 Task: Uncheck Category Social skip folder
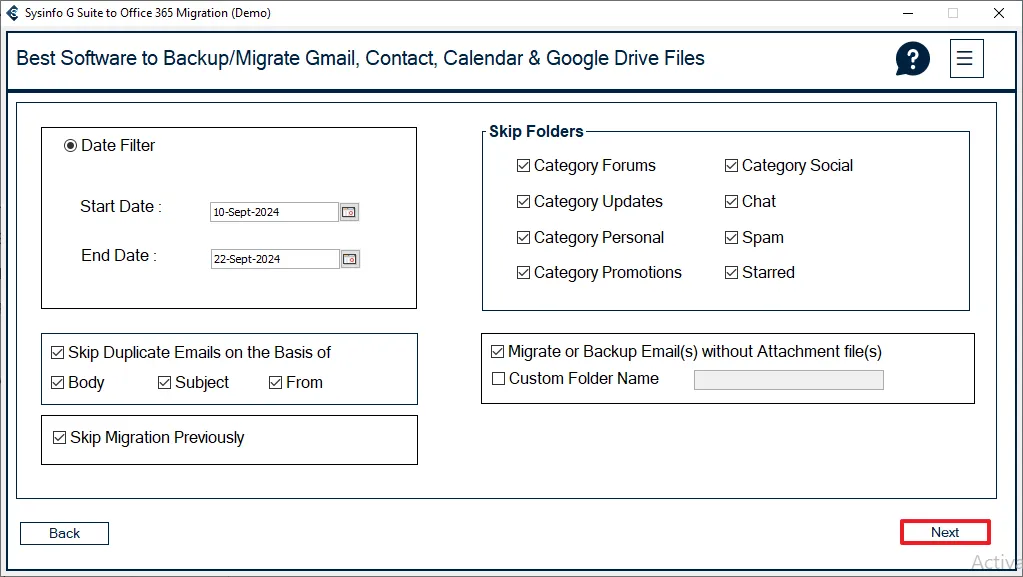731,166
